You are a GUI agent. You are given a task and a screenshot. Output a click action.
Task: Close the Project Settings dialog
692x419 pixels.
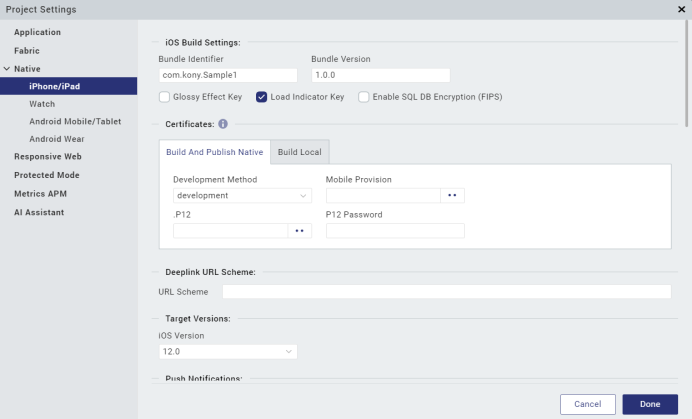tap(681, 9)
